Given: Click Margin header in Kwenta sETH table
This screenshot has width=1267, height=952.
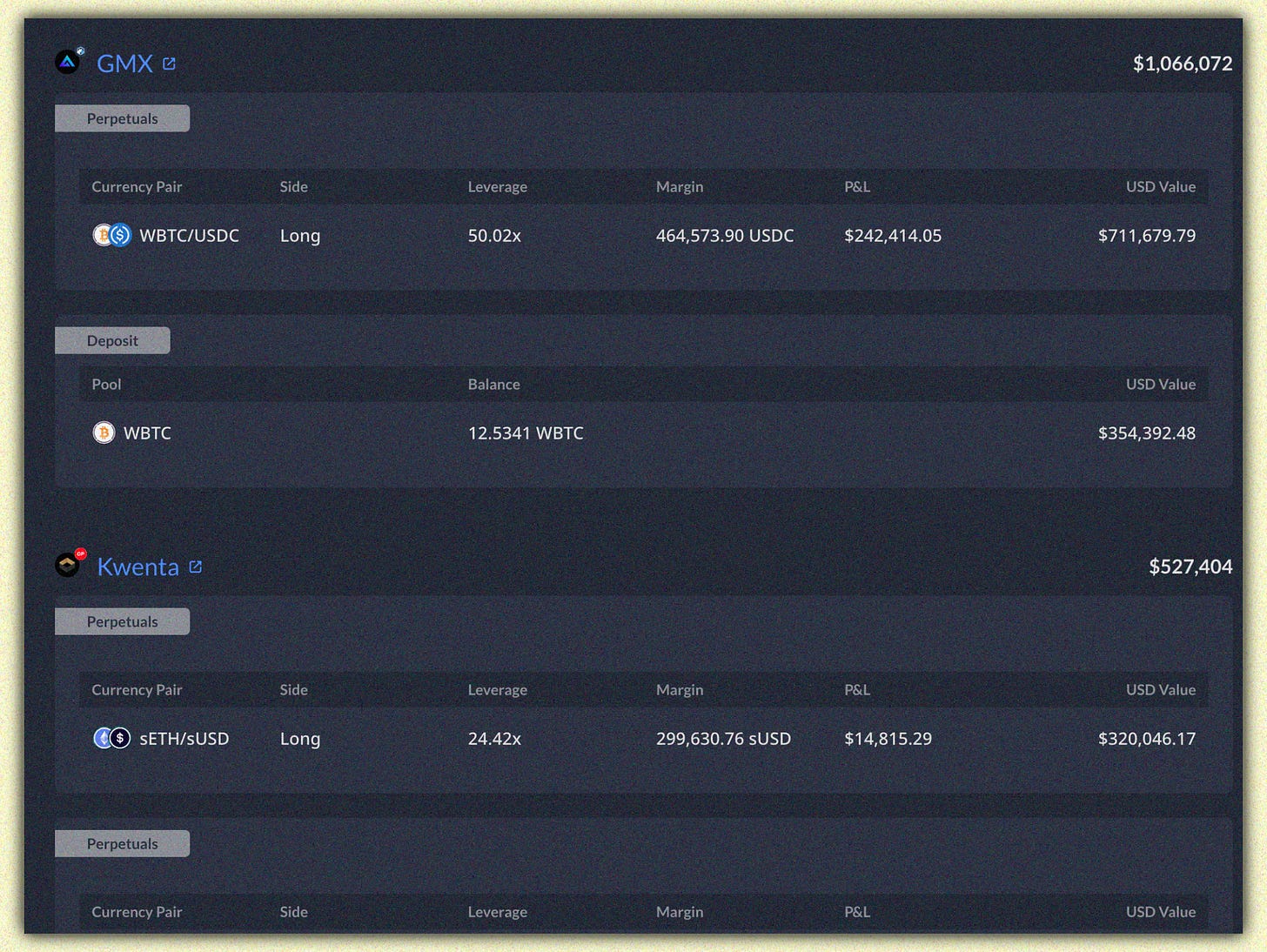Looking at the screenshot, I should click(679, 690).
